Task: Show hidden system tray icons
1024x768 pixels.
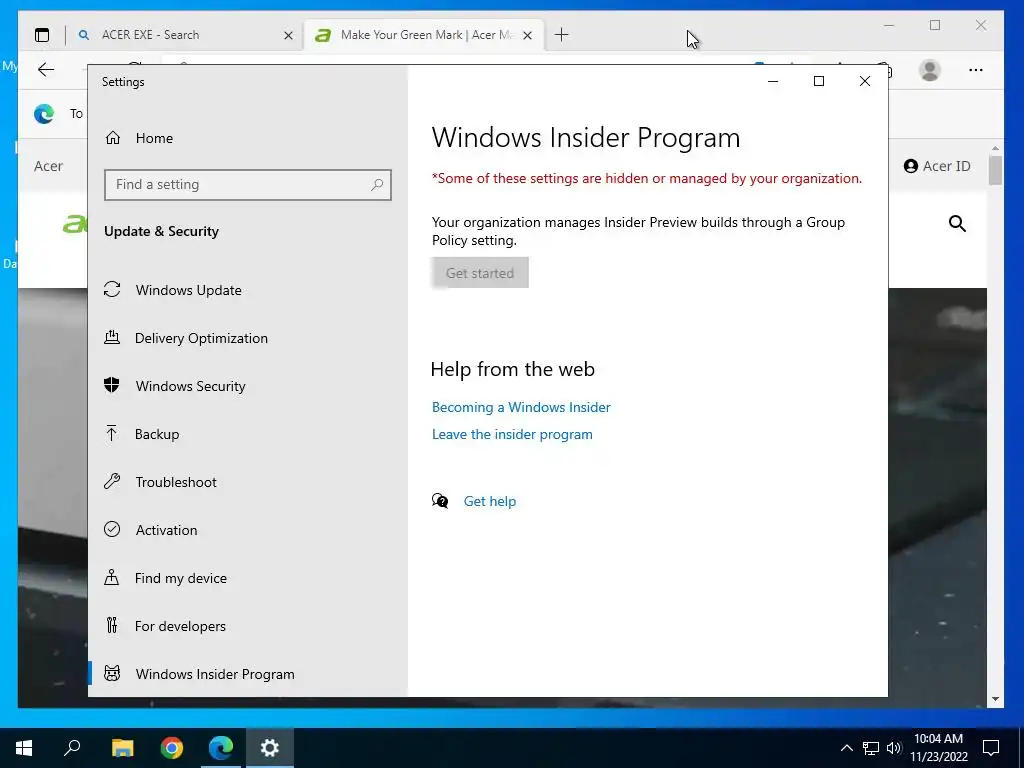Action: click(846, 748)
